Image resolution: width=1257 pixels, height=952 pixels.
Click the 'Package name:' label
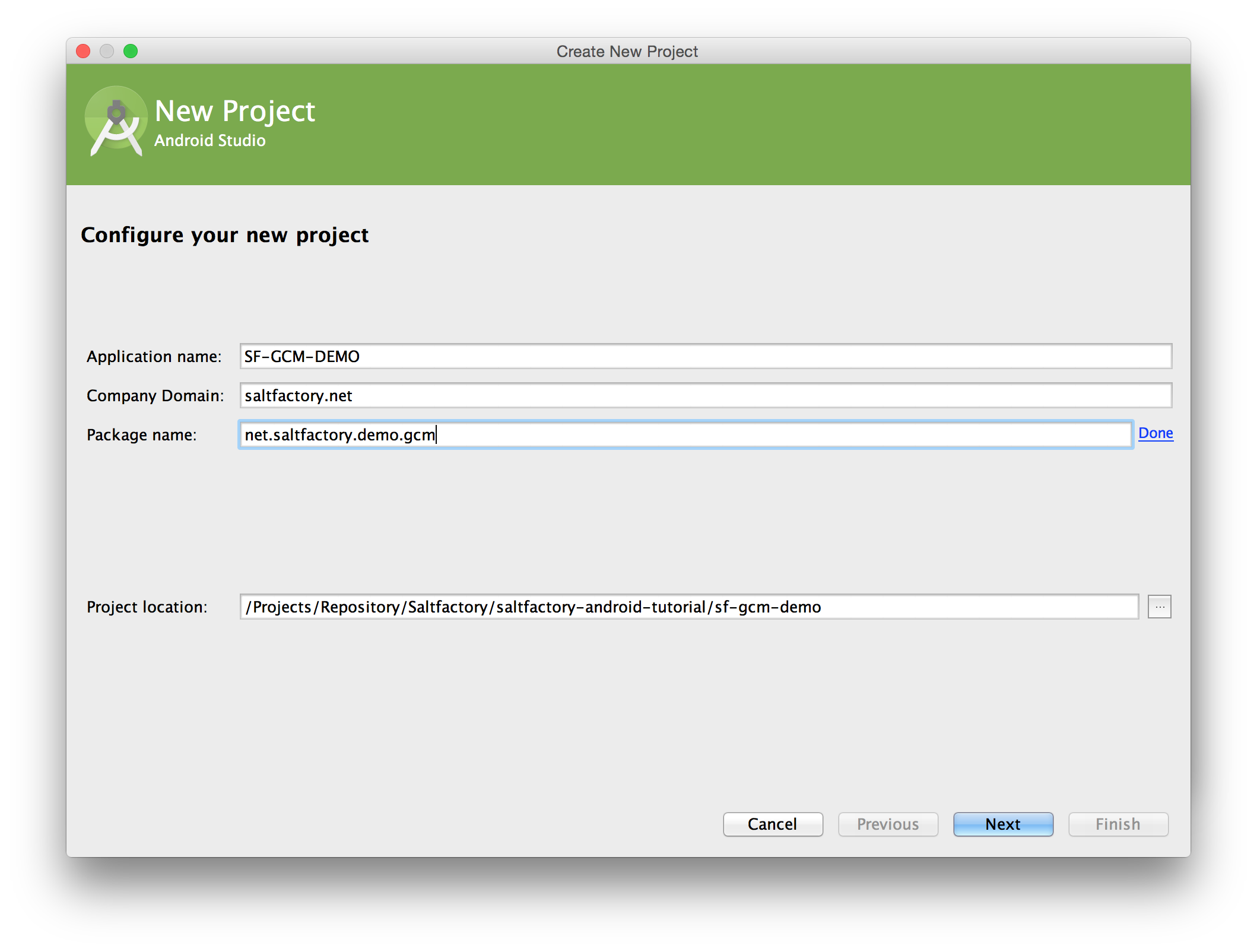tap(142, 435)
